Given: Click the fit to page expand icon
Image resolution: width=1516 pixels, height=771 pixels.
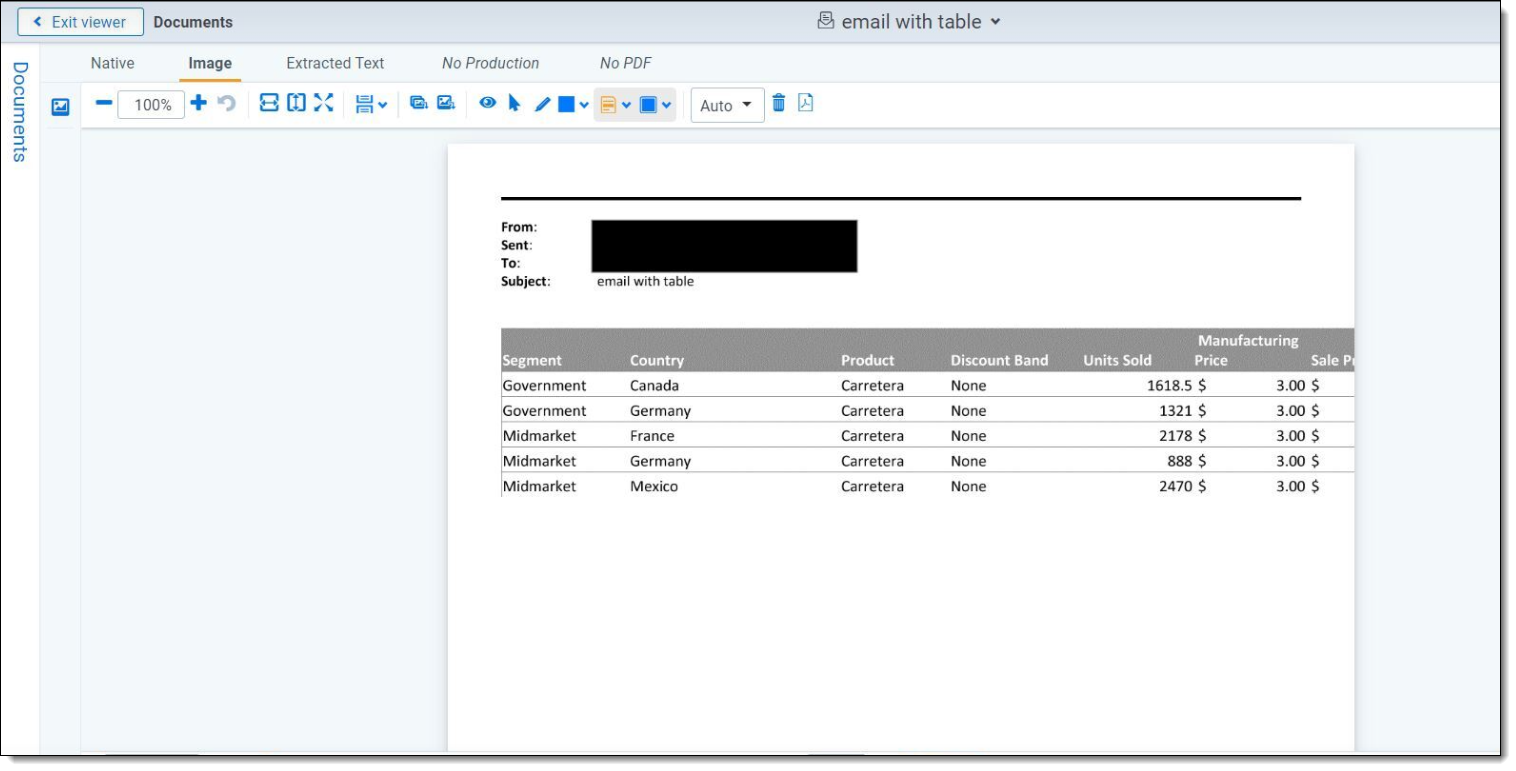Looking at the screenshot, I should tap(323, 103).
